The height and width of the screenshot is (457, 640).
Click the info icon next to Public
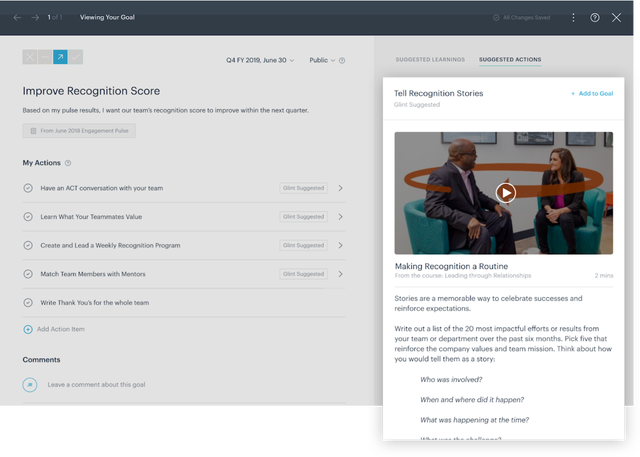[342, 60]
